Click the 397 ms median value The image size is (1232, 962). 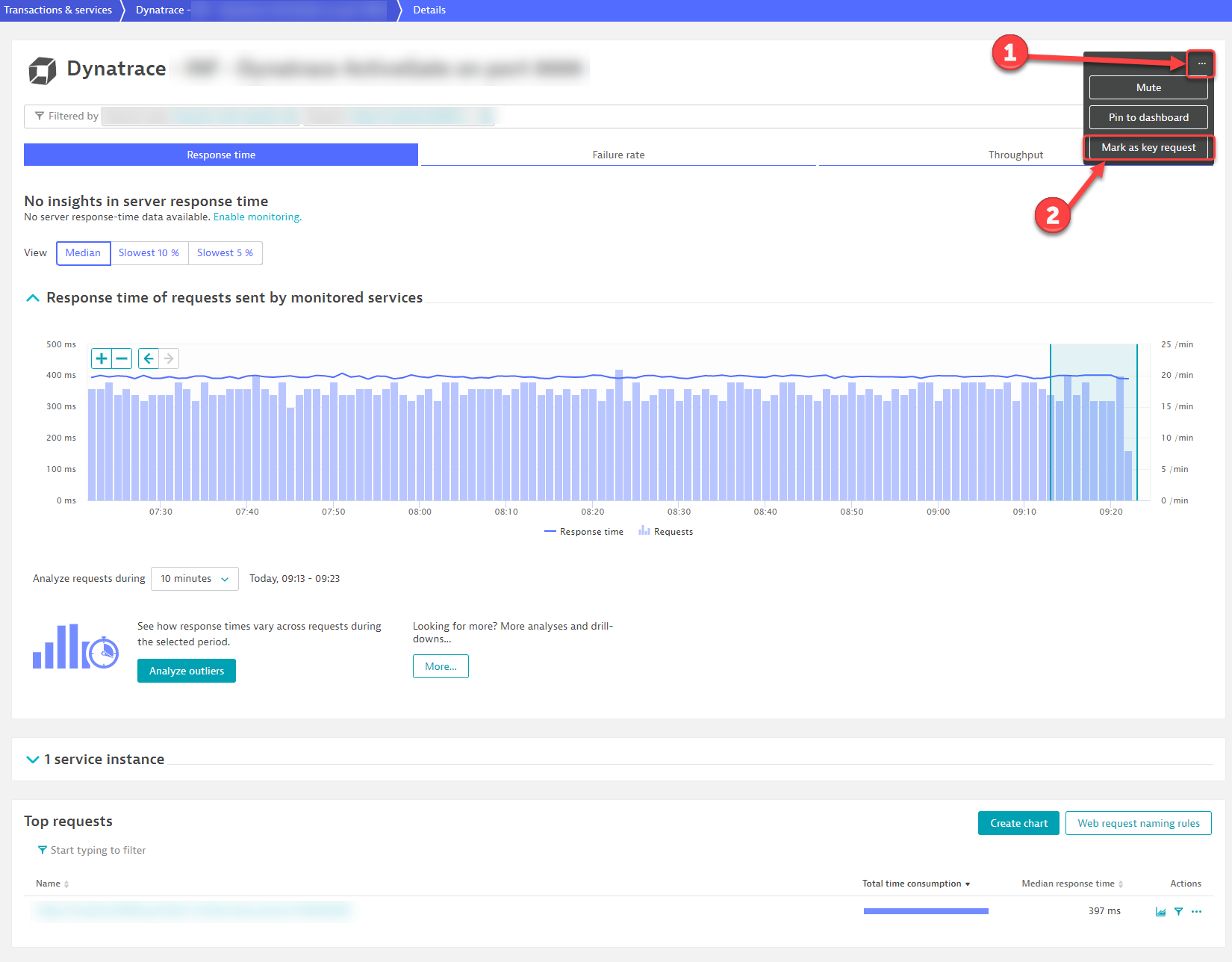point(1104,911)
